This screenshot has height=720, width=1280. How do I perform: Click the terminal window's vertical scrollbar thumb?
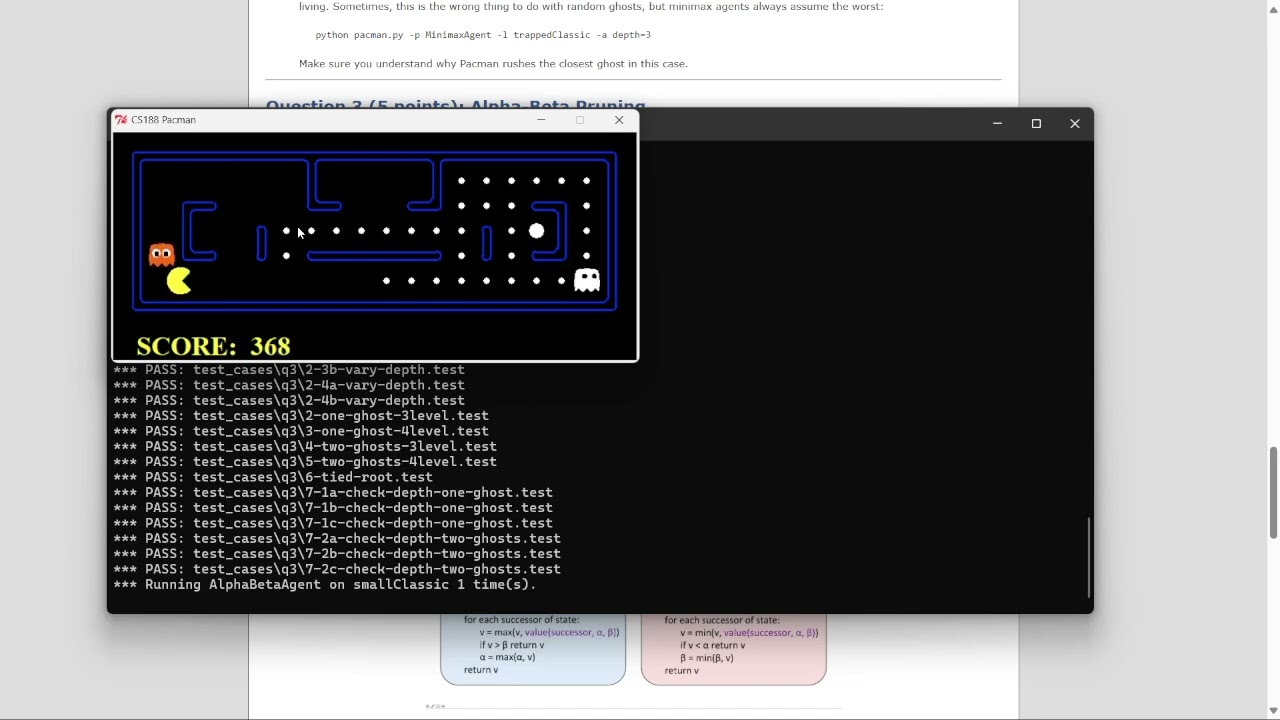(x=1089, y=557)
